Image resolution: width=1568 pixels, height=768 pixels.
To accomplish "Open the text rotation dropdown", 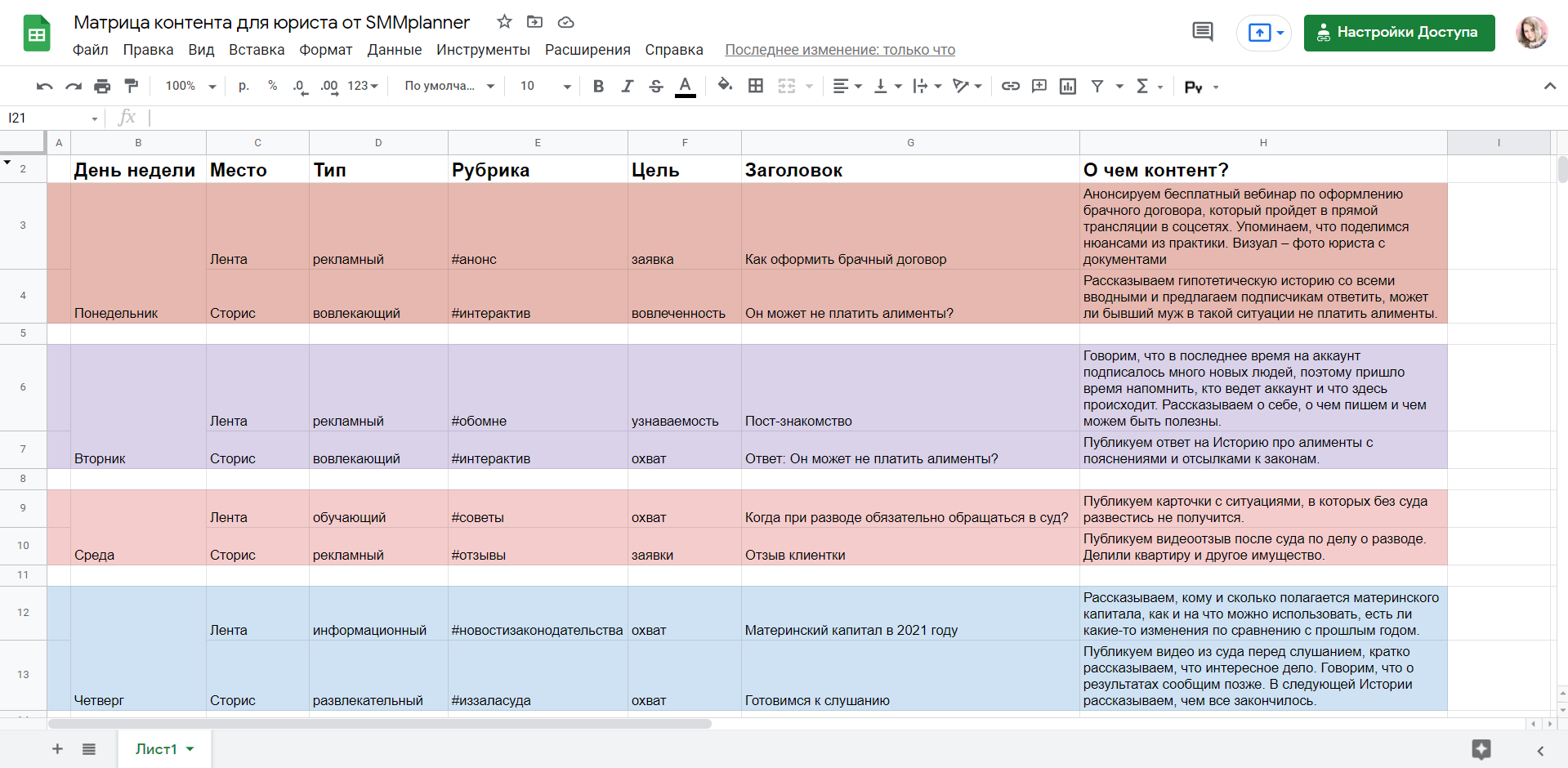I will tap(967, 86).
